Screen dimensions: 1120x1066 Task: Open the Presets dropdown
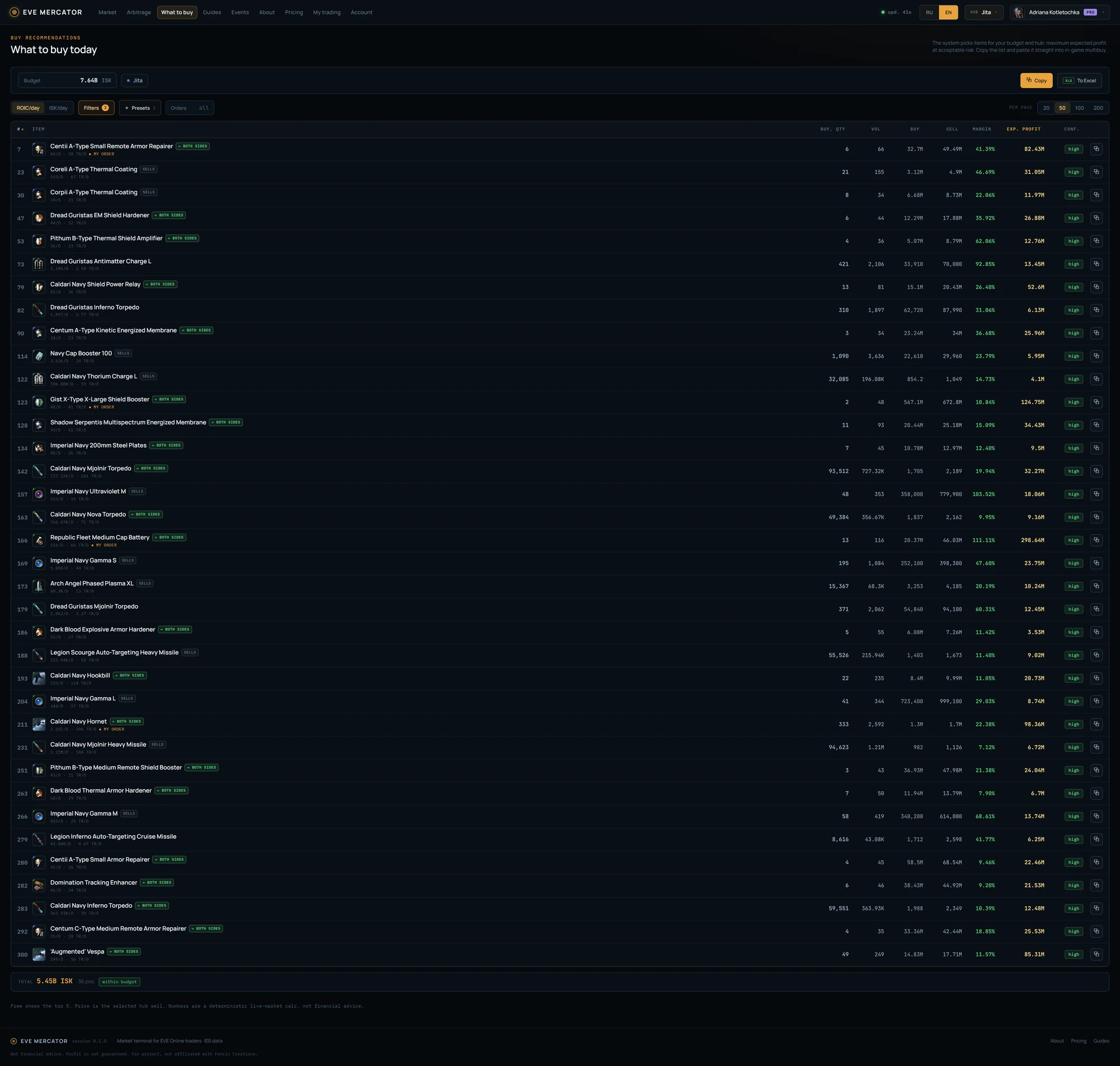tap(140, 108)
